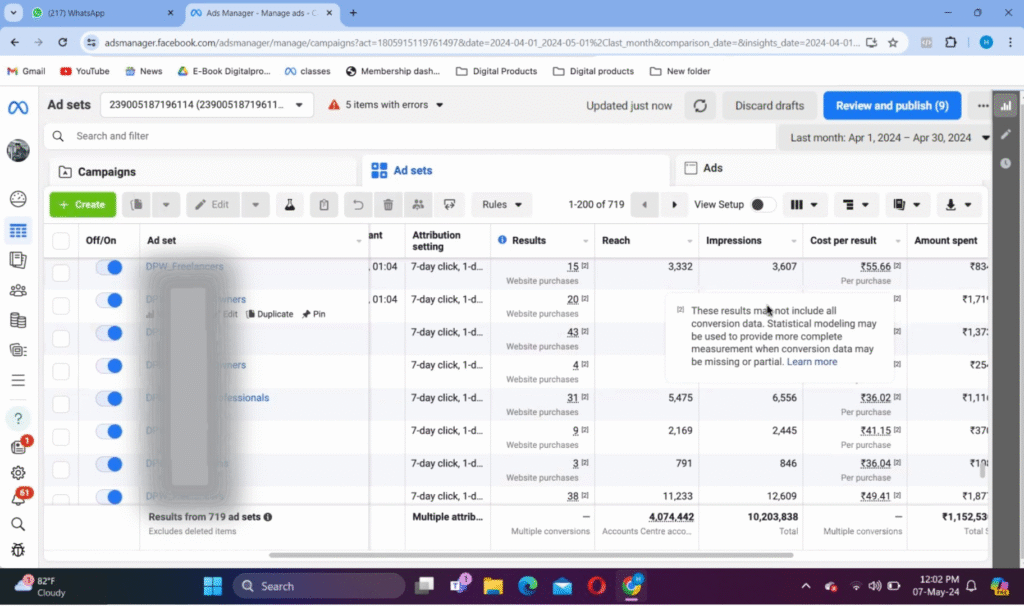Open the charts panel icon at right edge
1024x606 pixels.
point(1006,106)
